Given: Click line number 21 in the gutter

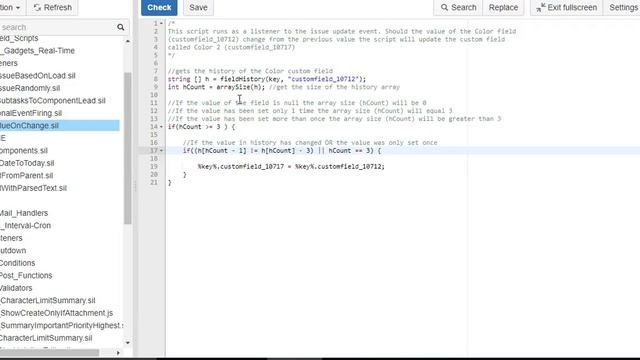Looking at the screenshot, I should (153, 182).
